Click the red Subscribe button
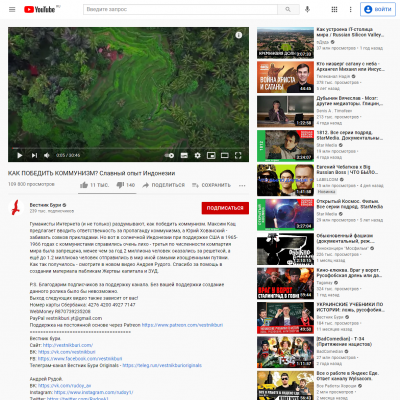Viewport: 400px width, 400px height. pos(225,208)
